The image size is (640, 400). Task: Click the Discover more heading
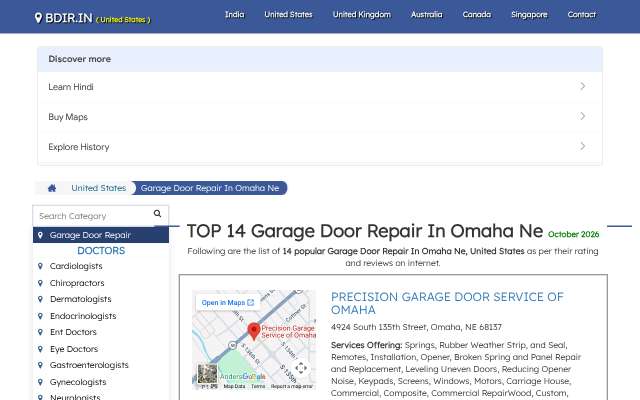pyautogui.click(x=80, y=59)
